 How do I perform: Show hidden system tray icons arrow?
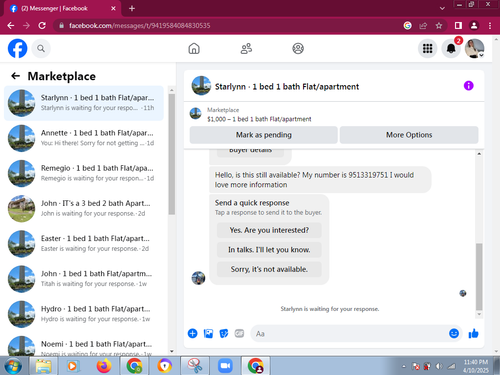pyautogui.click(x=404, y=366)
